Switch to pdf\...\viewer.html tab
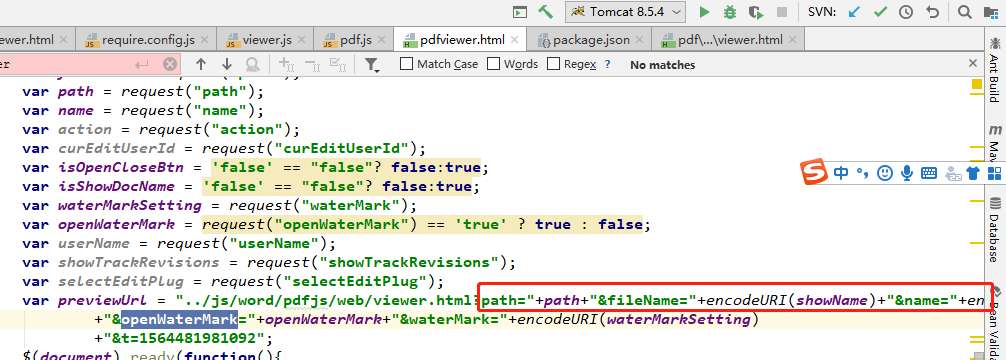1006x360 pixels. tap(728, 40)
